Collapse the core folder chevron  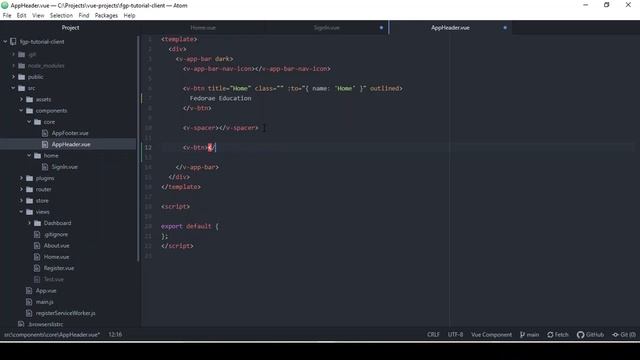pyautogui.click(x=29, y=122)
